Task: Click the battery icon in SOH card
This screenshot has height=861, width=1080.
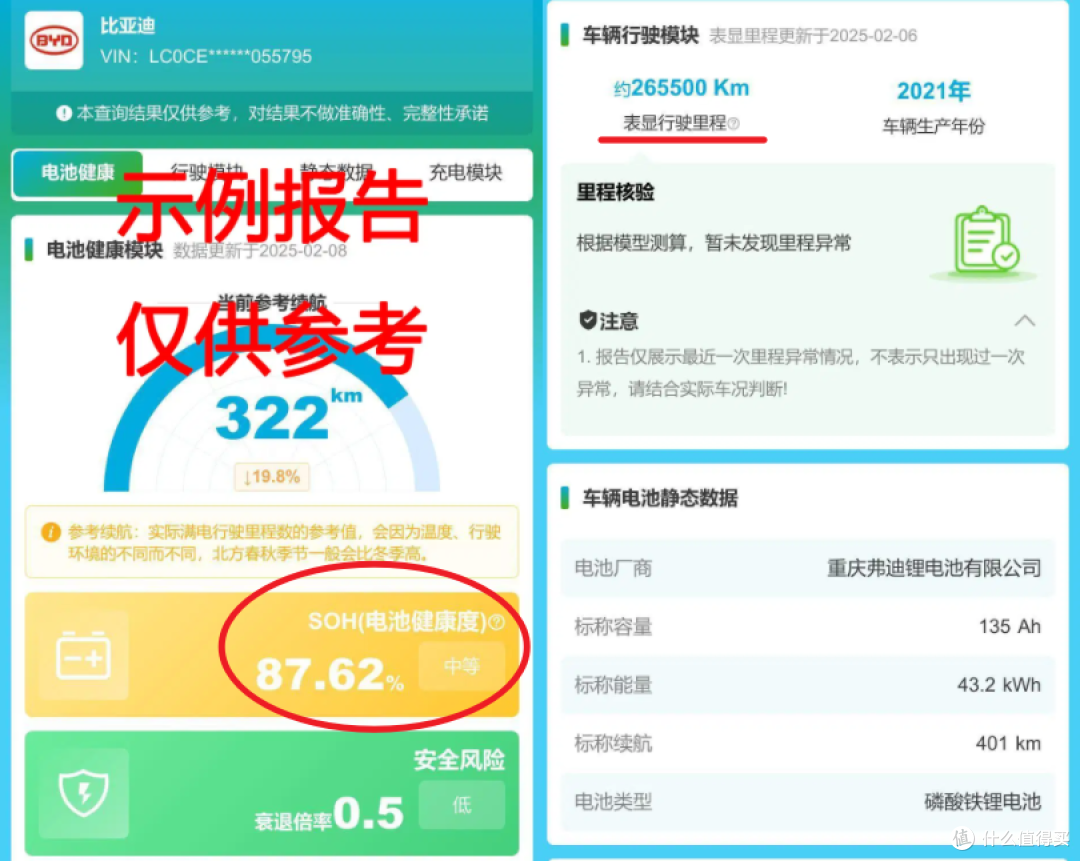Action: [83, 655]
